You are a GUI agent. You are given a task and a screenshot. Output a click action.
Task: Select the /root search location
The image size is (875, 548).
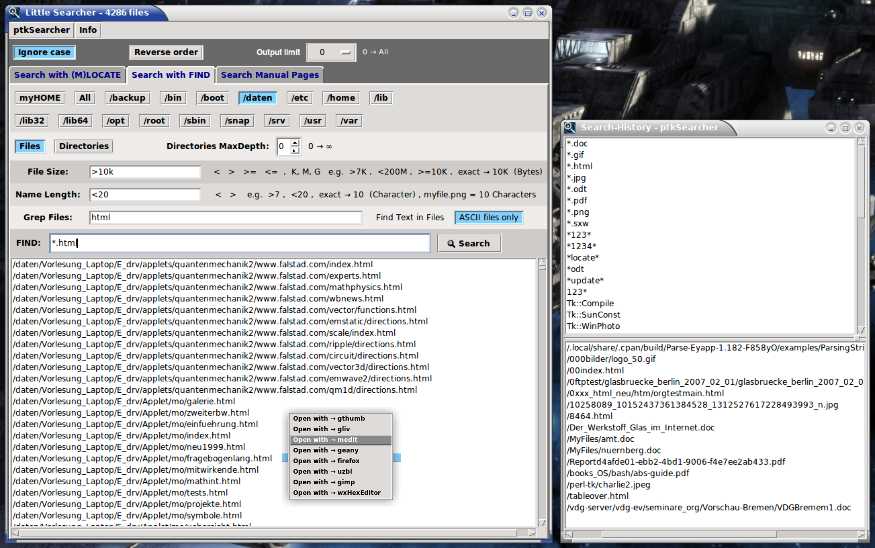[154, 121]
